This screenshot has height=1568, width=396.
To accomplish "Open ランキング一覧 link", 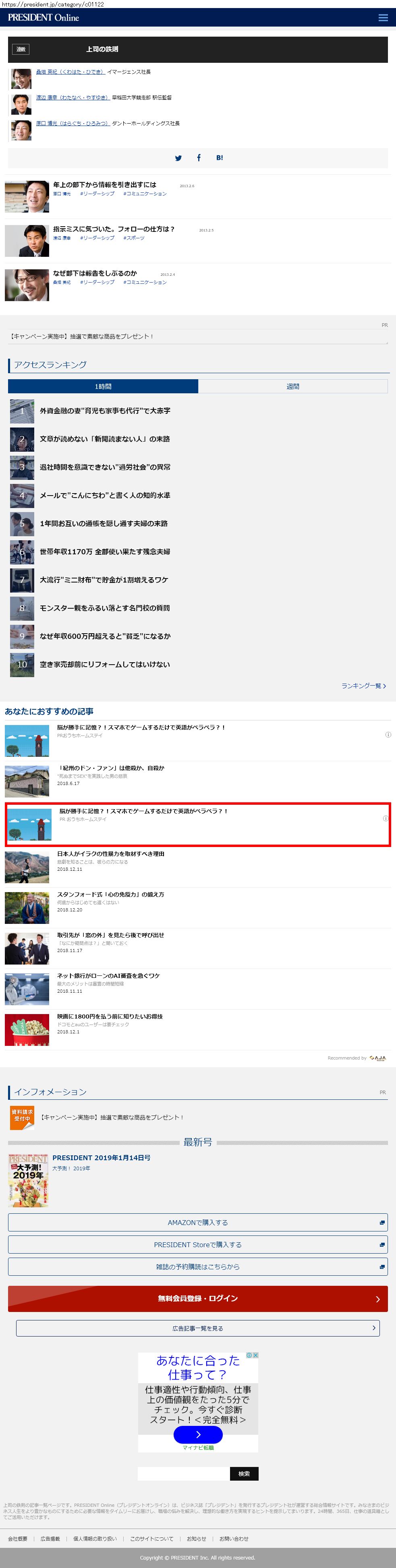I will (363, 686).
